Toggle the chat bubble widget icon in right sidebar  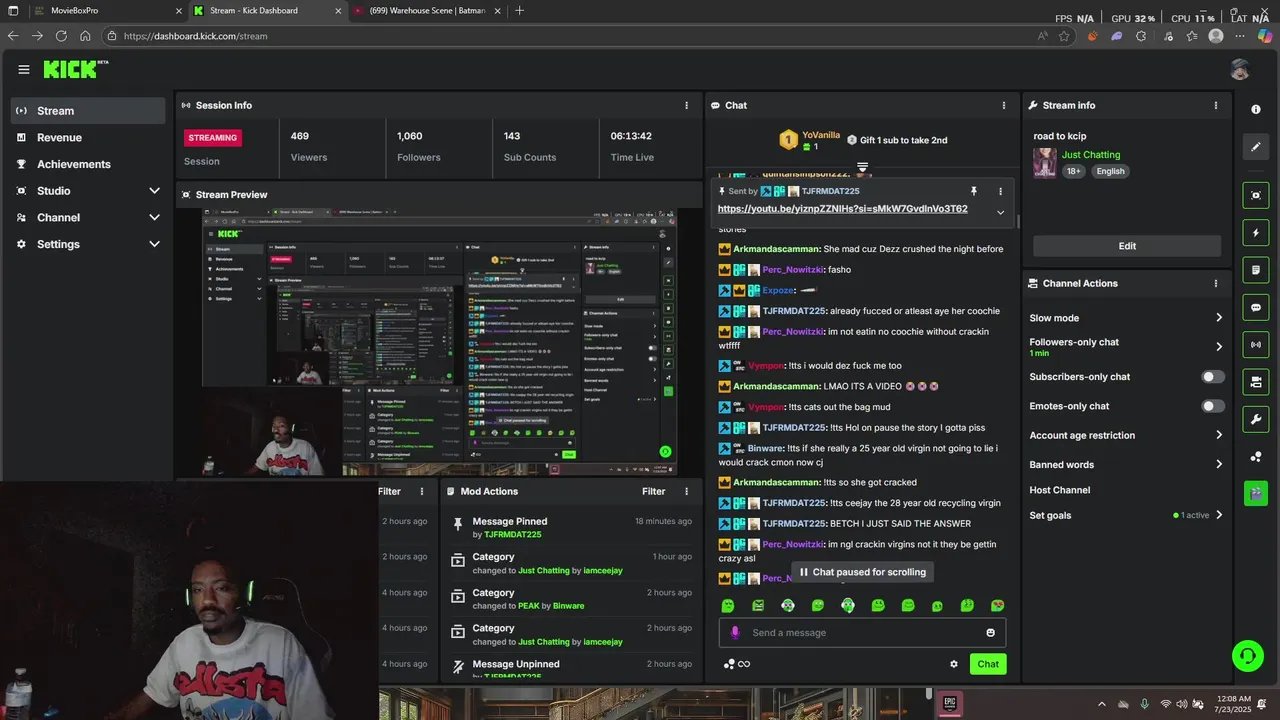coord(1256,307)
